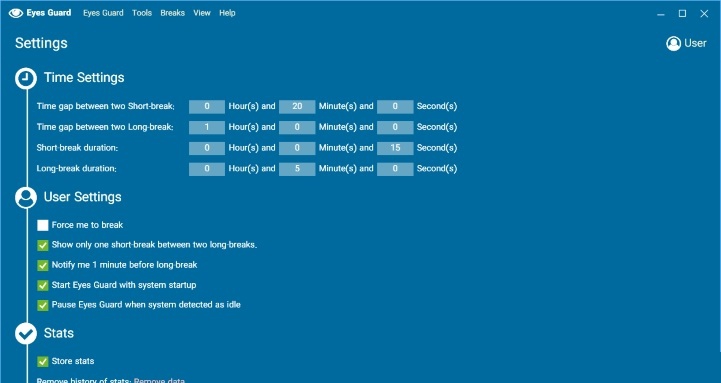Click the Long-break gap hours field showing 1
Viewport: 721px width, 383px height.
pos(207,127)
